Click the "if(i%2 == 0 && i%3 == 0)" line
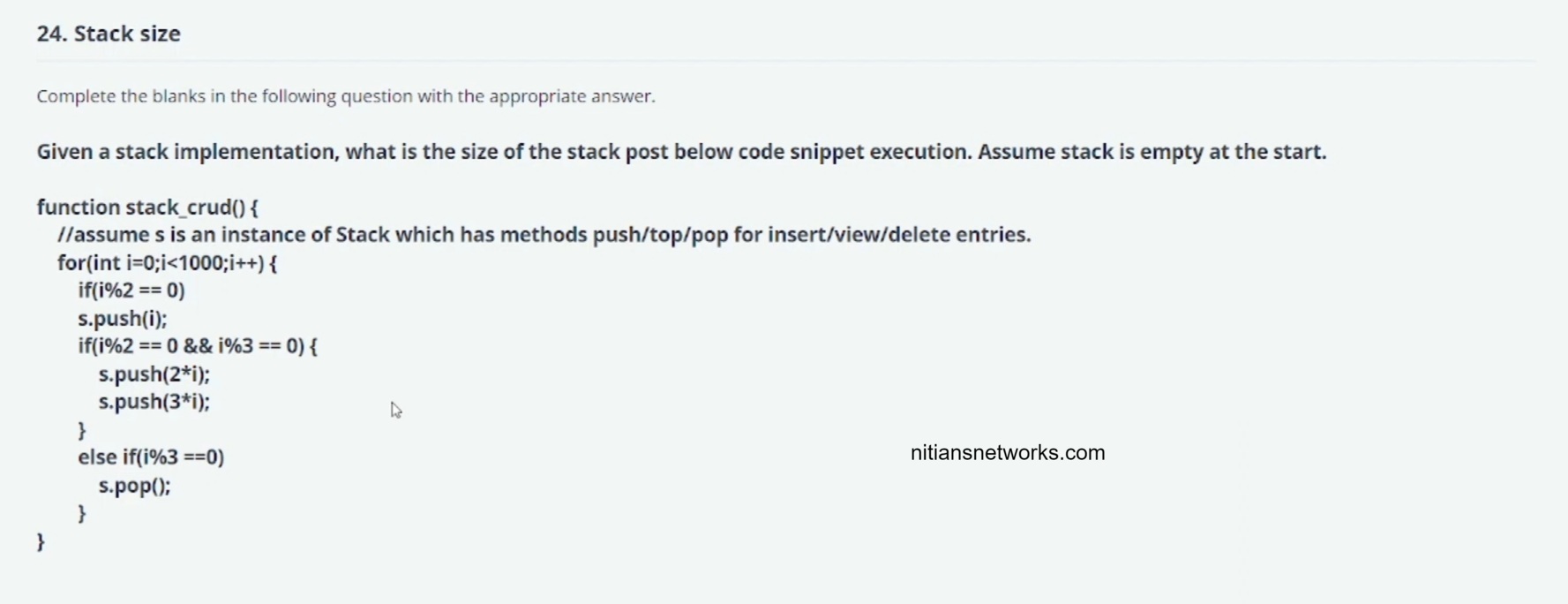 click(x=197, y=346)
